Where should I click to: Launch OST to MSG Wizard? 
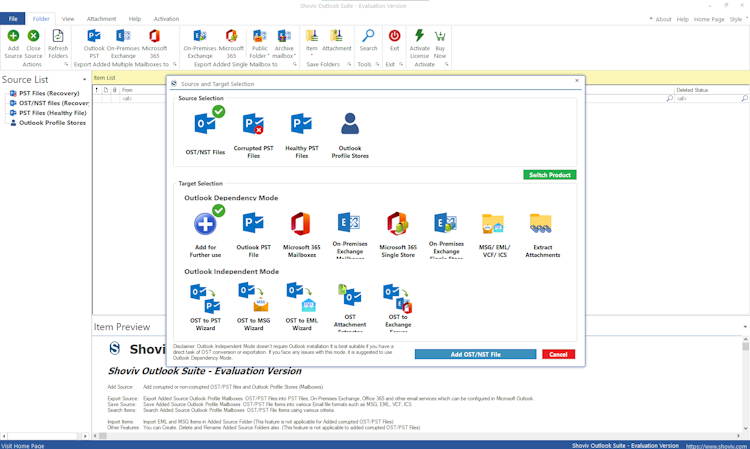[254, 307]
